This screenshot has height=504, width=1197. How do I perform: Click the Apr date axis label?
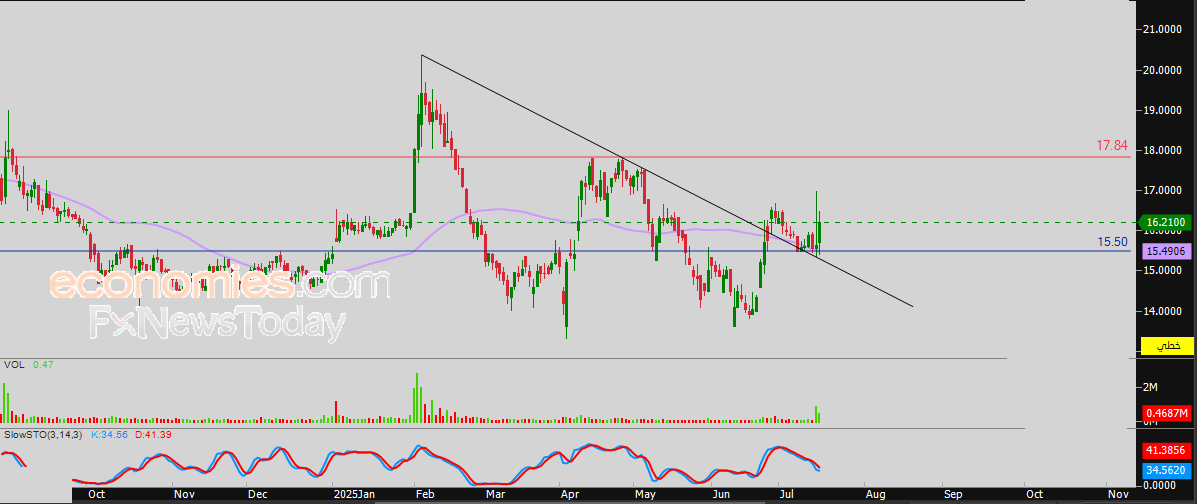[x=569, y=494]
